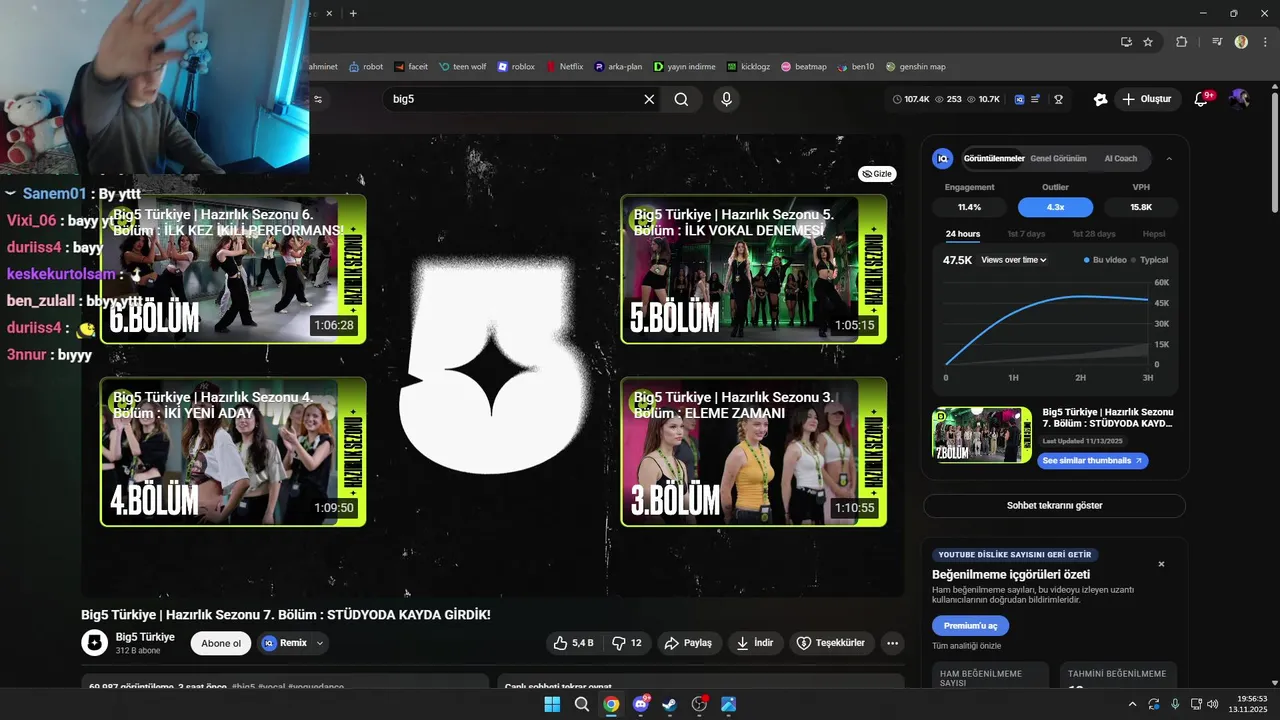The image size is (1280, 720).
Task: Open the Chrome extensions puzzle icon
Action: 1181,42
